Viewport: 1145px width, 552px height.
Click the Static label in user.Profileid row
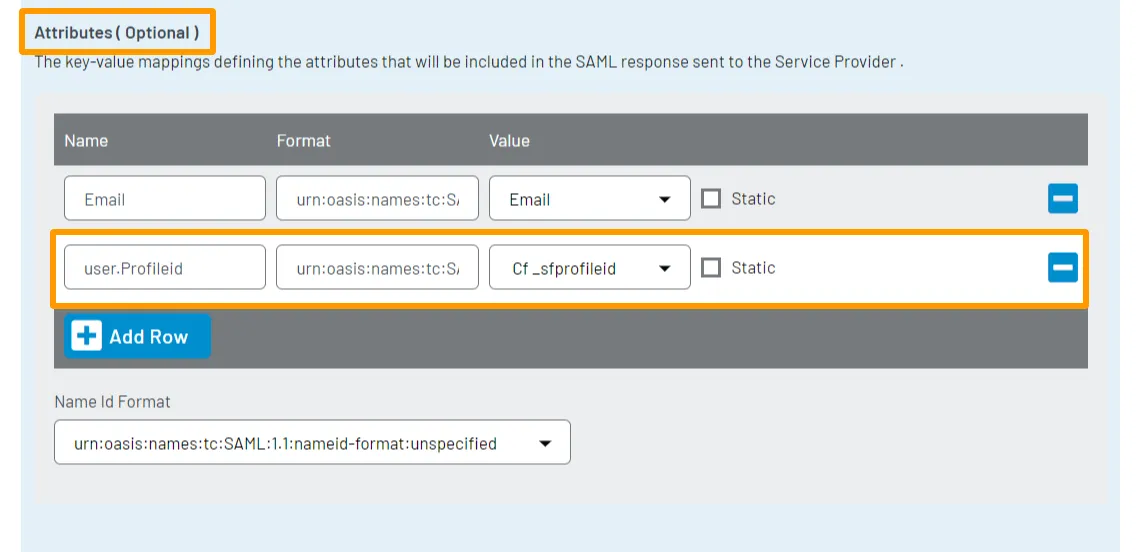click(754, 268)
